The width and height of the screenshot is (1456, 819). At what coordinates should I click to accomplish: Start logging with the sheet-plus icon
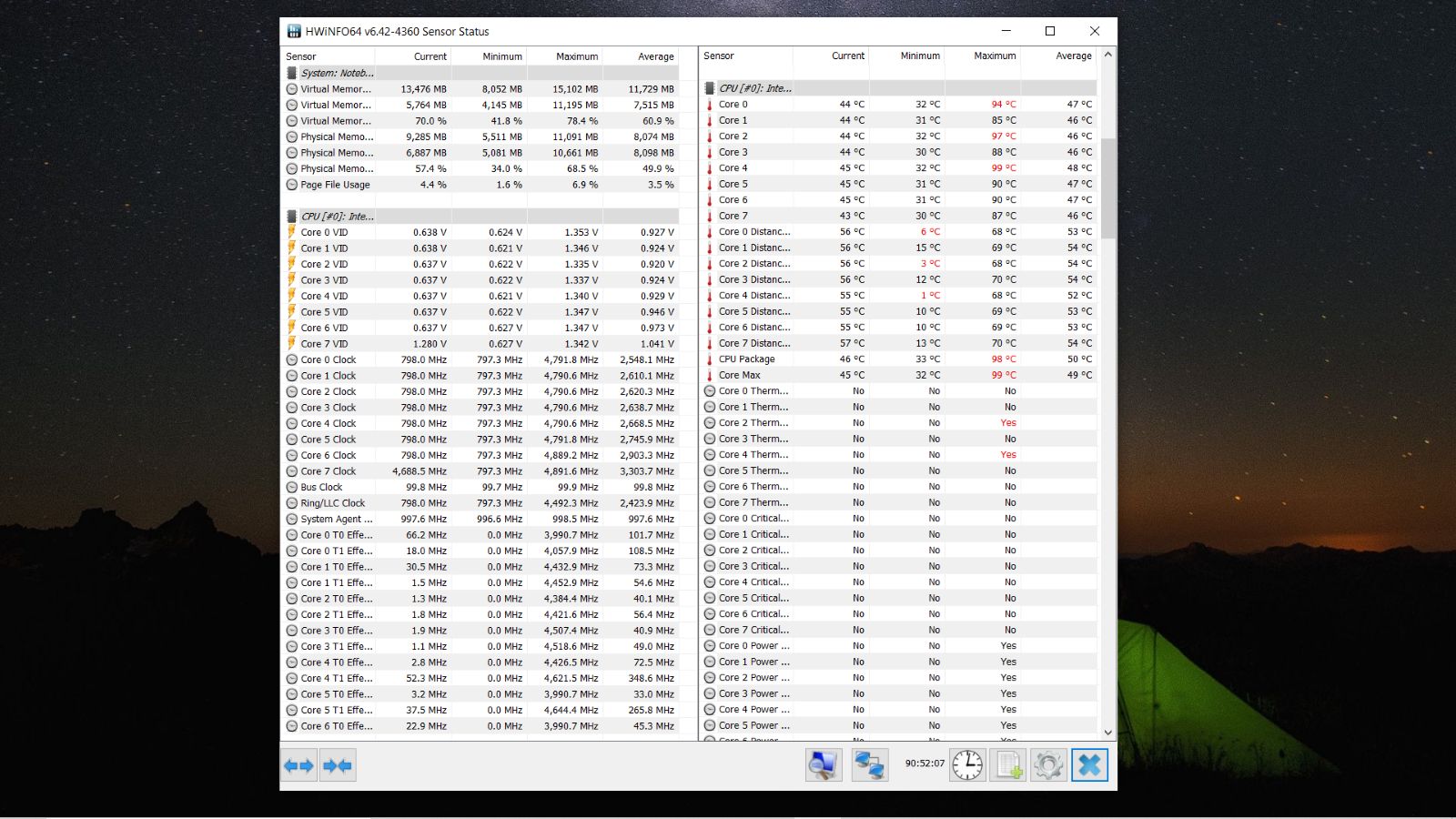1008,765
